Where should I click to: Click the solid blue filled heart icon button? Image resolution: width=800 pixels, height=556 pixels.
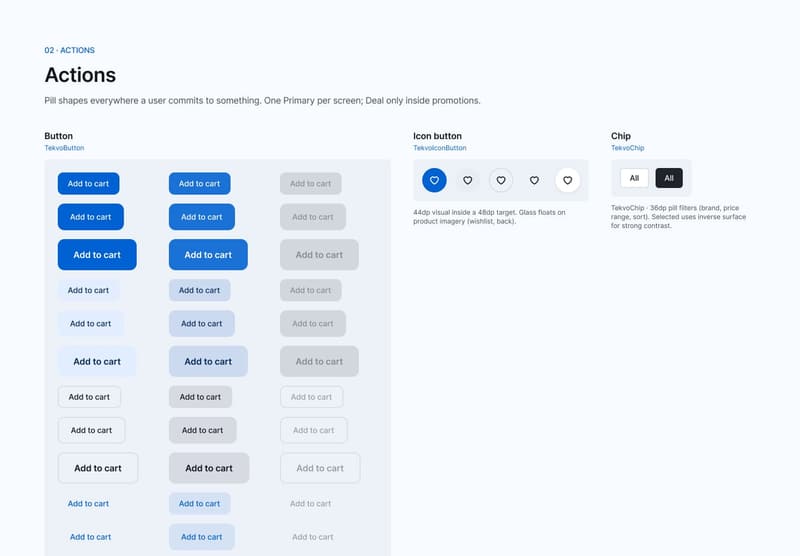click(x=434, y=180)
